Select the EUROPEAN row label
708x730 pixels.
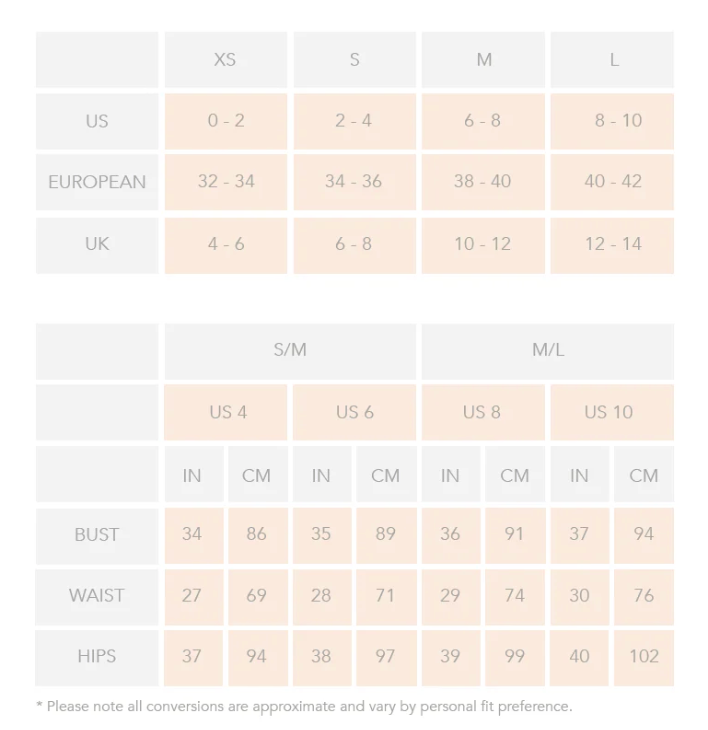coord(97,182)
